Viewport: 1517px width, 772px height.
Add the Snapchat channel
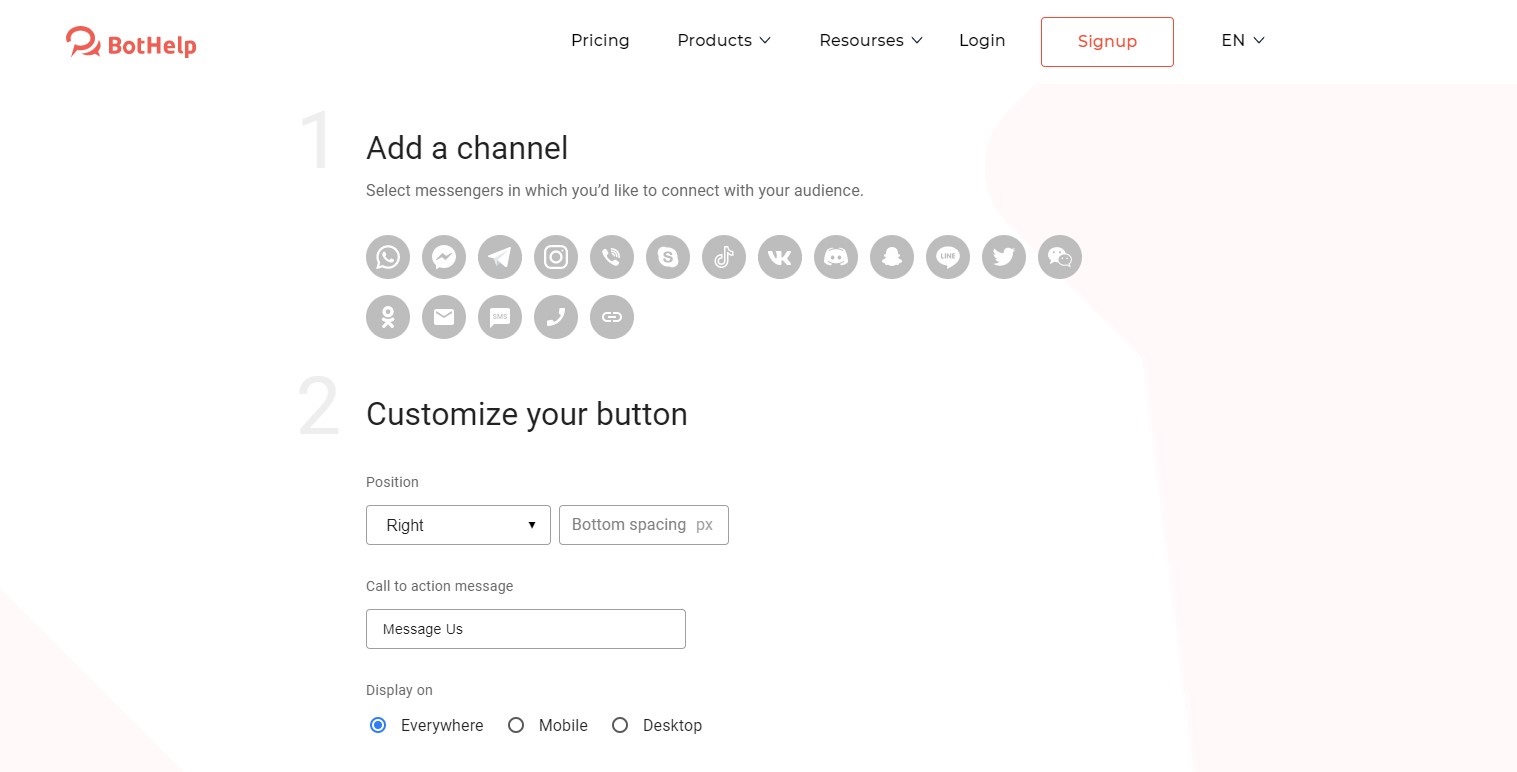tap(892, 257)
